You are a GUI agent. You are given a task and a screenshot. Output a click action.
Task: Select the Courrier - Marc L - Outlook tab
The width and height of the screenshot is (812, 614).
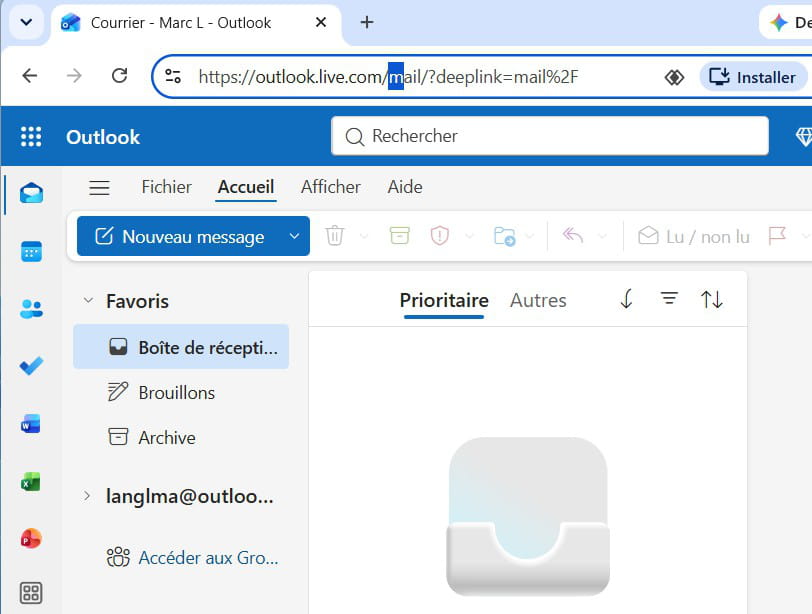click(196, 23)
